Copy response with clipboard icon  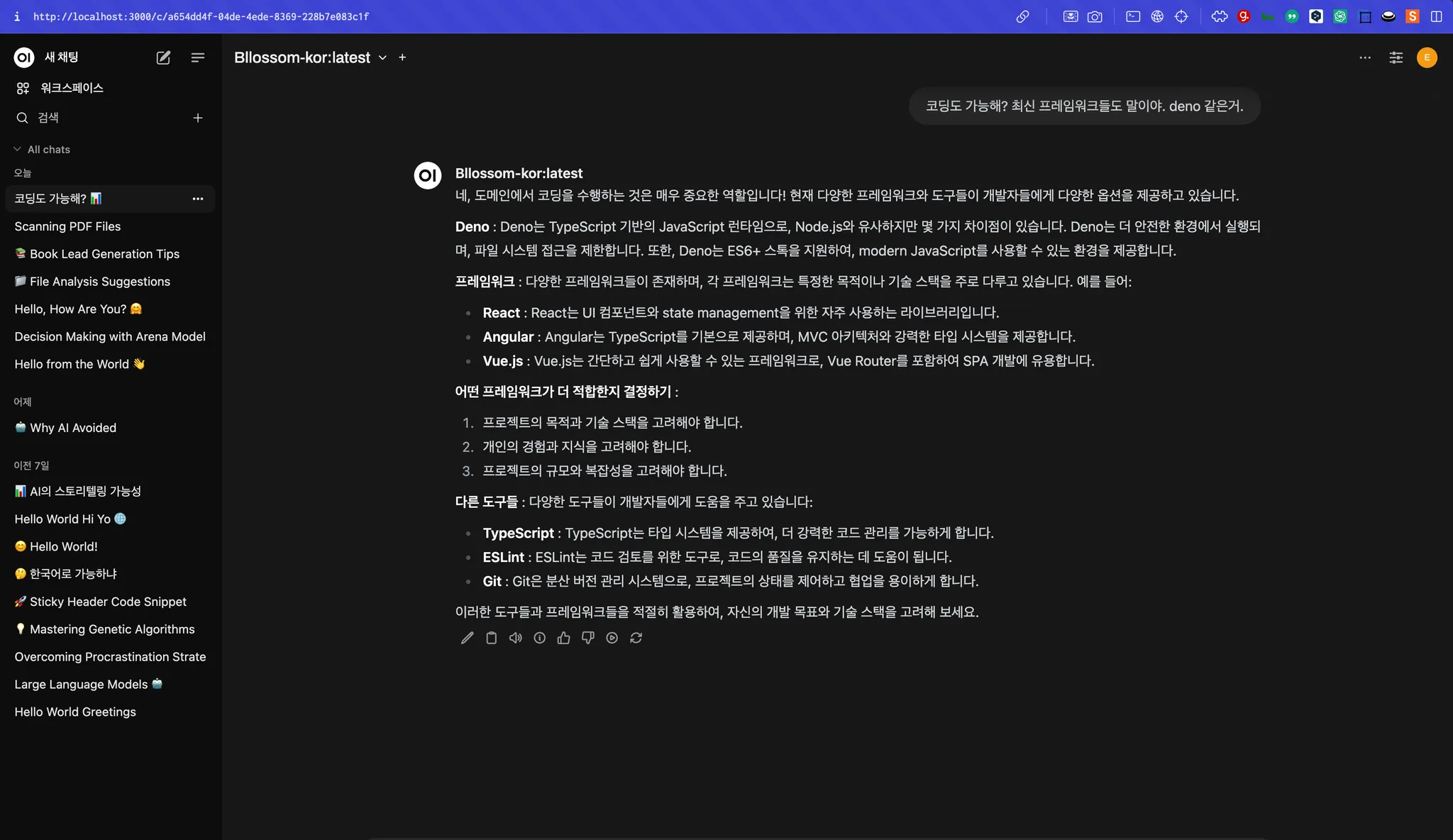[x=491, y=638]
